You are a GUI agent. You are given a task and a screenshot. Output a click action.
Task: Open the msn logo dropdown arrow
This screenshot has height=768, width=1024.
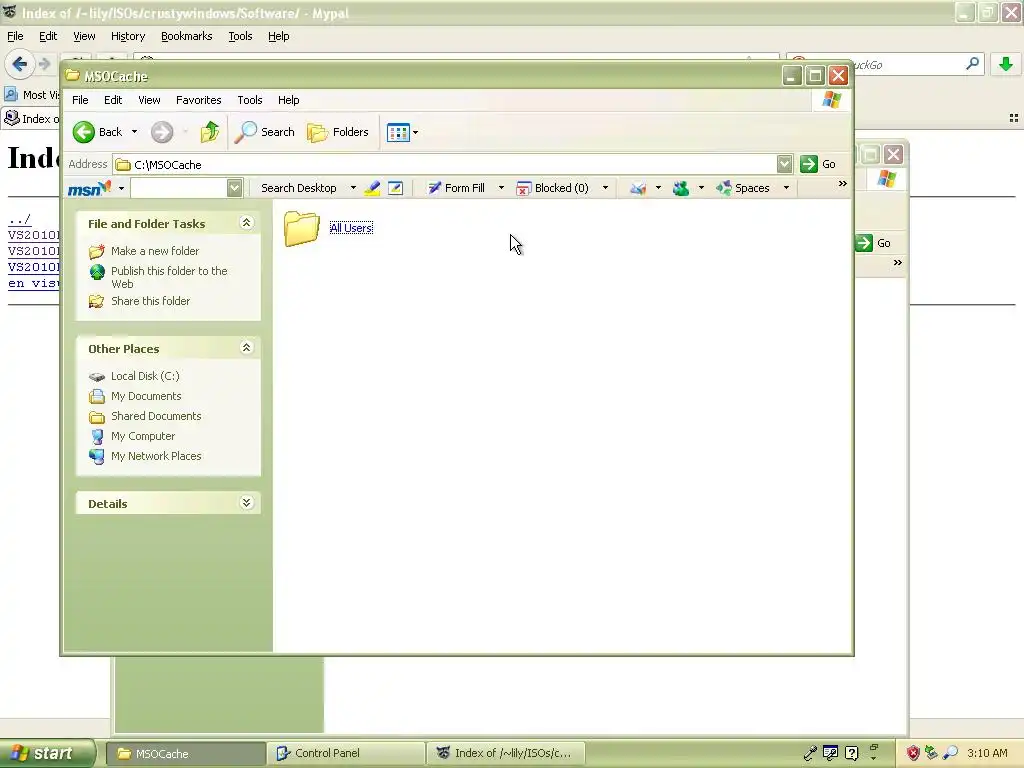coord(121,188)
